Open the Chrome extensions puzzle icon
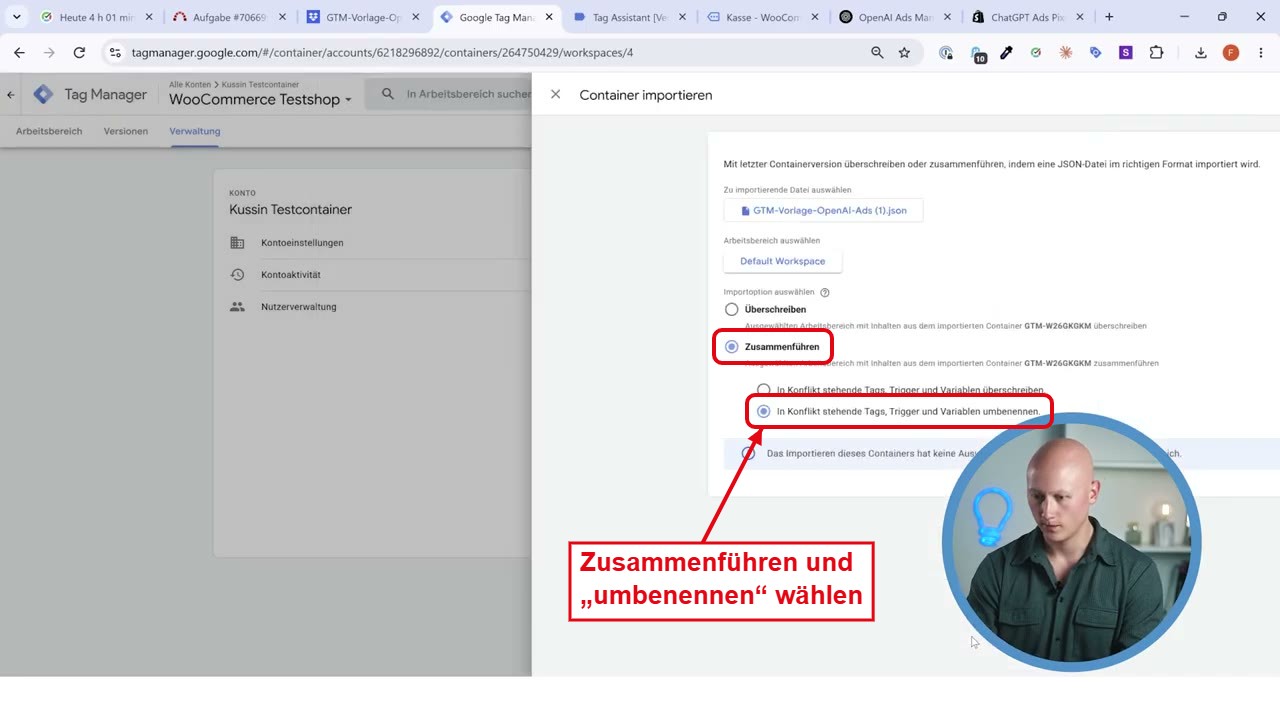The height and width of the screenshot is (720, 1280). point(1156,53)
